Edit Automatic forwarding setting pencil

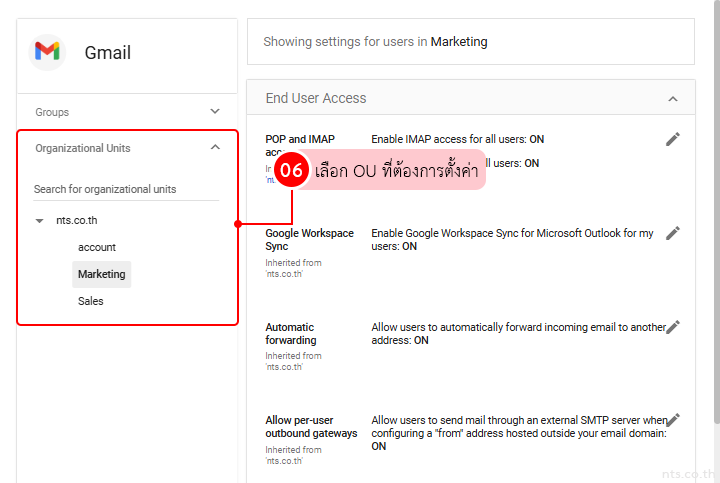tap(673, 327)
